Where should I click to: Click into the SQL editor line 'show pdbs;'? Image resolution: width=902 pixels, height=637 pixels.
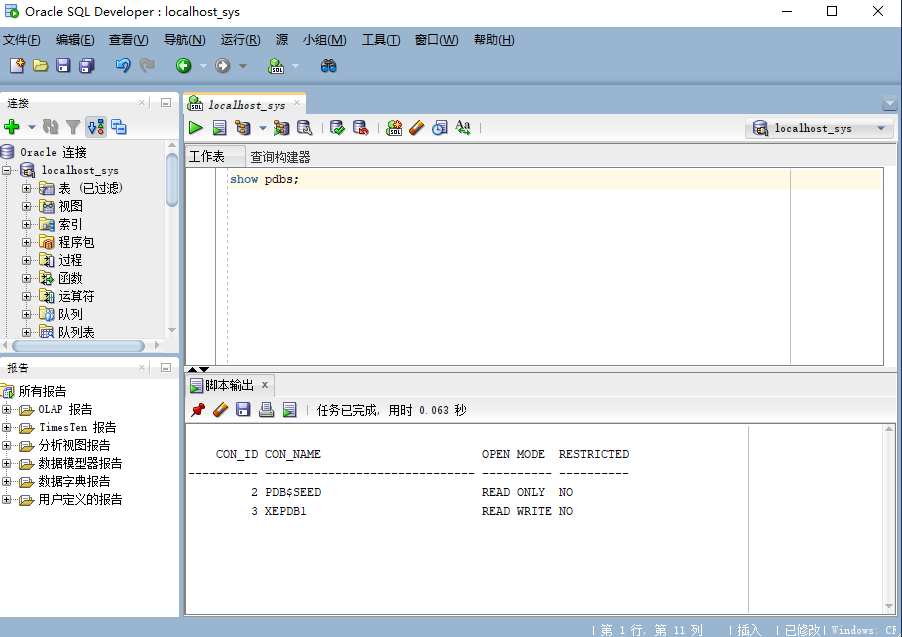point(265,179)
